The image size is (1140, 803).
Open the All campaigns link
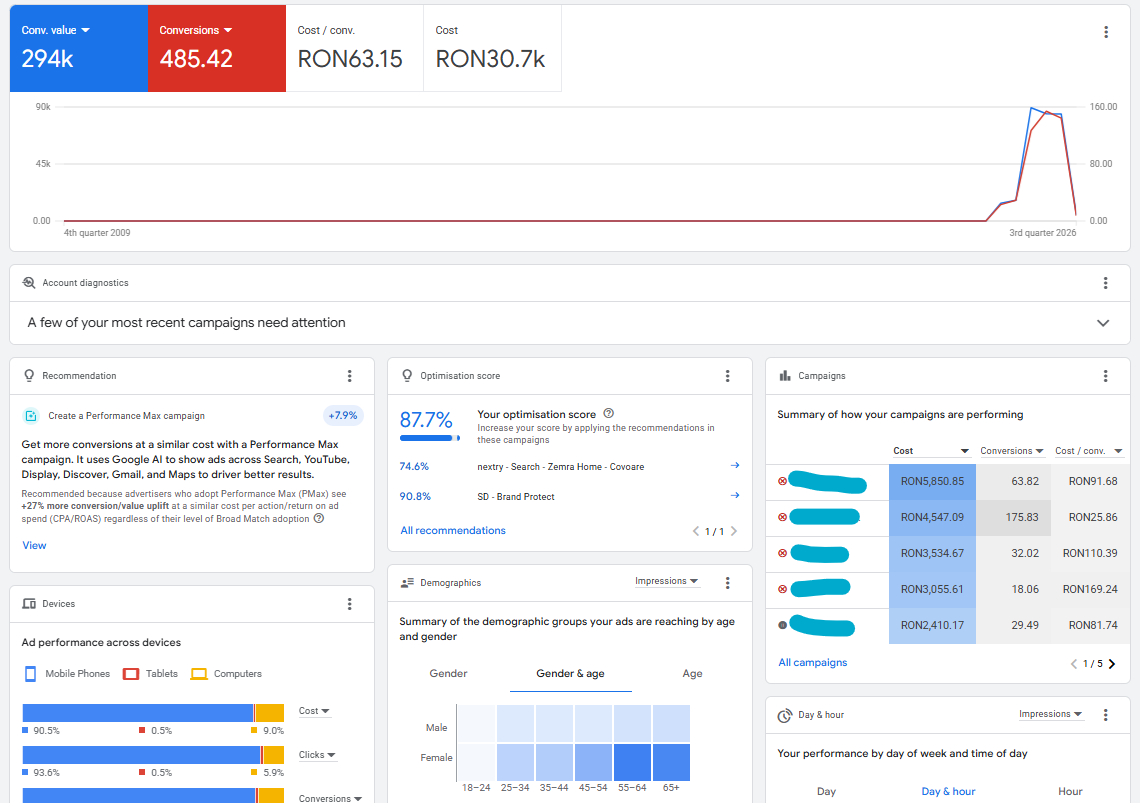pyautogui.click(x=813, y=663)
